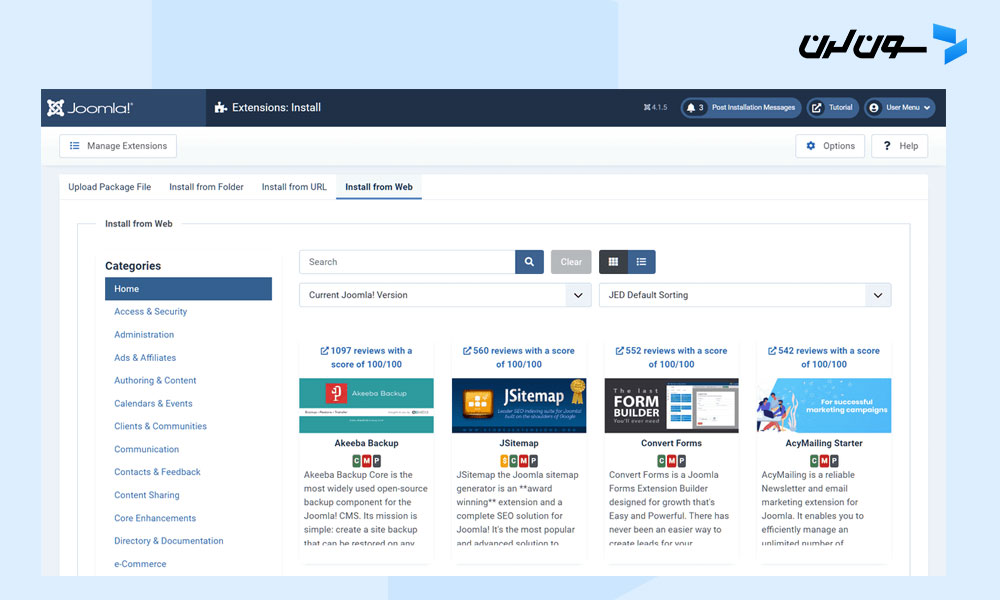The width and height of the screenshot is (1000, 600).
Task: Open Content Sharing category
Action: click(x=147, y=495)
